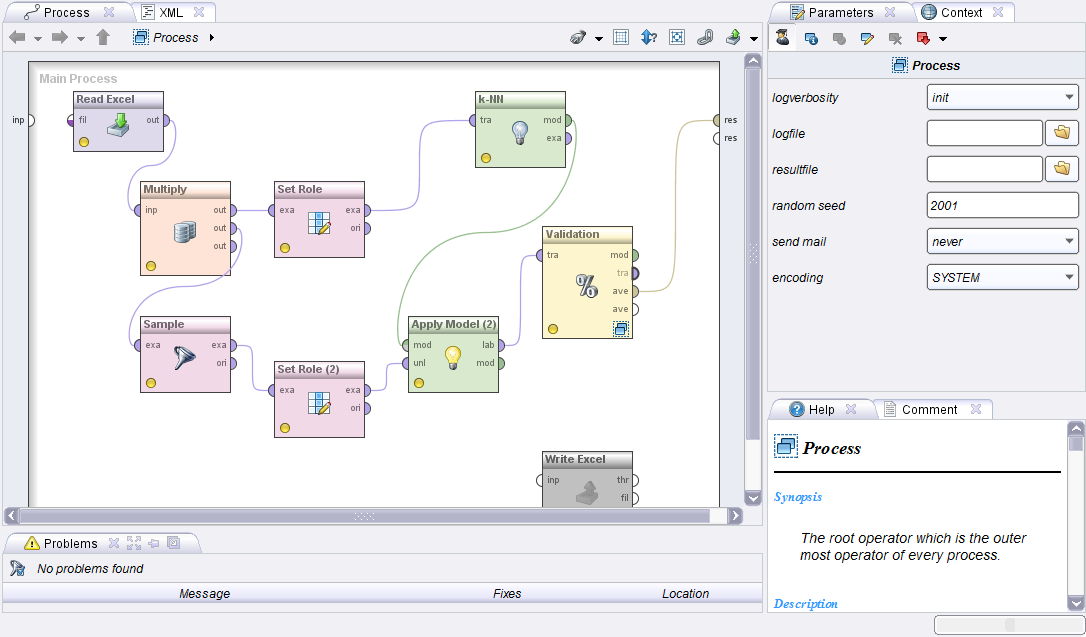1086x637 pixels.
Task: Browse for resultfile with the folder icon
Action: pos(1062,168)
